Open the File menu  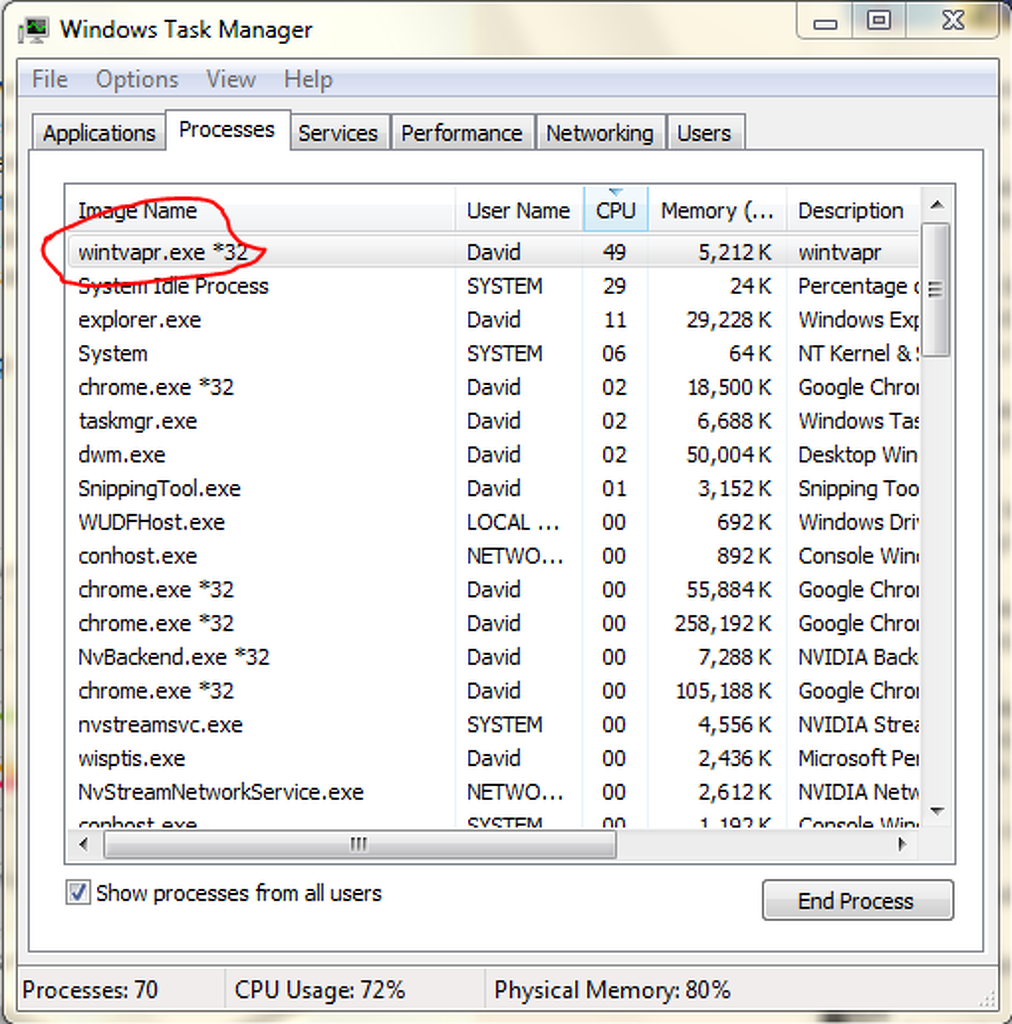click(50, 80)
